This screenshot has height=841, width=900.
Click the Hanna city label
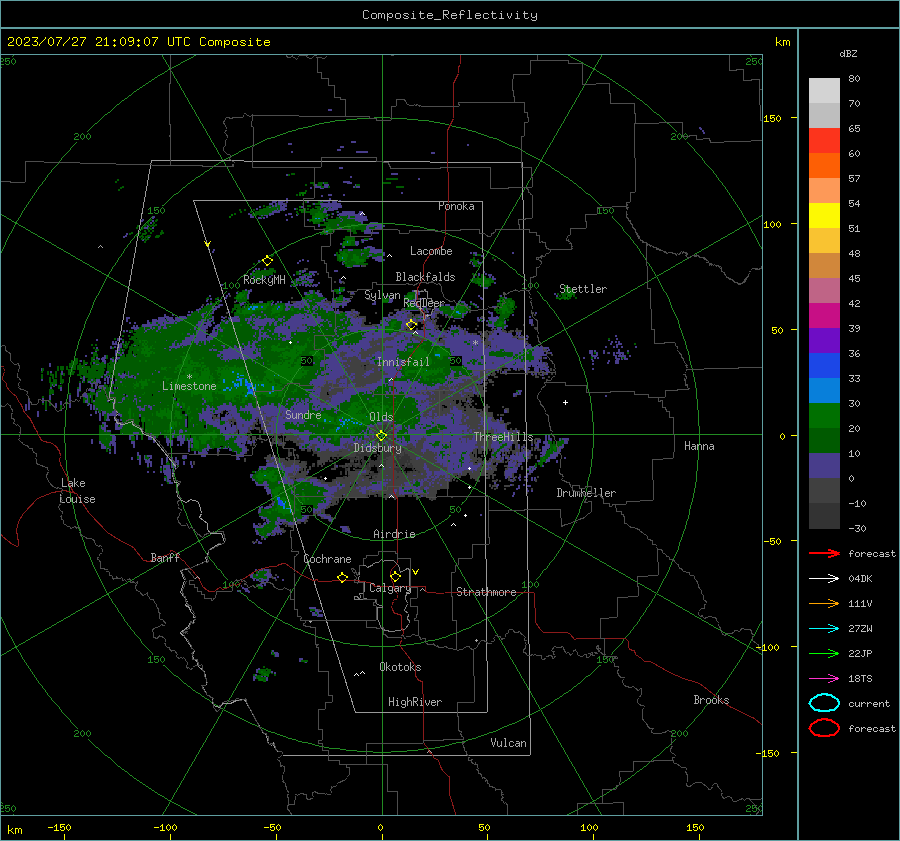[699, 446]
